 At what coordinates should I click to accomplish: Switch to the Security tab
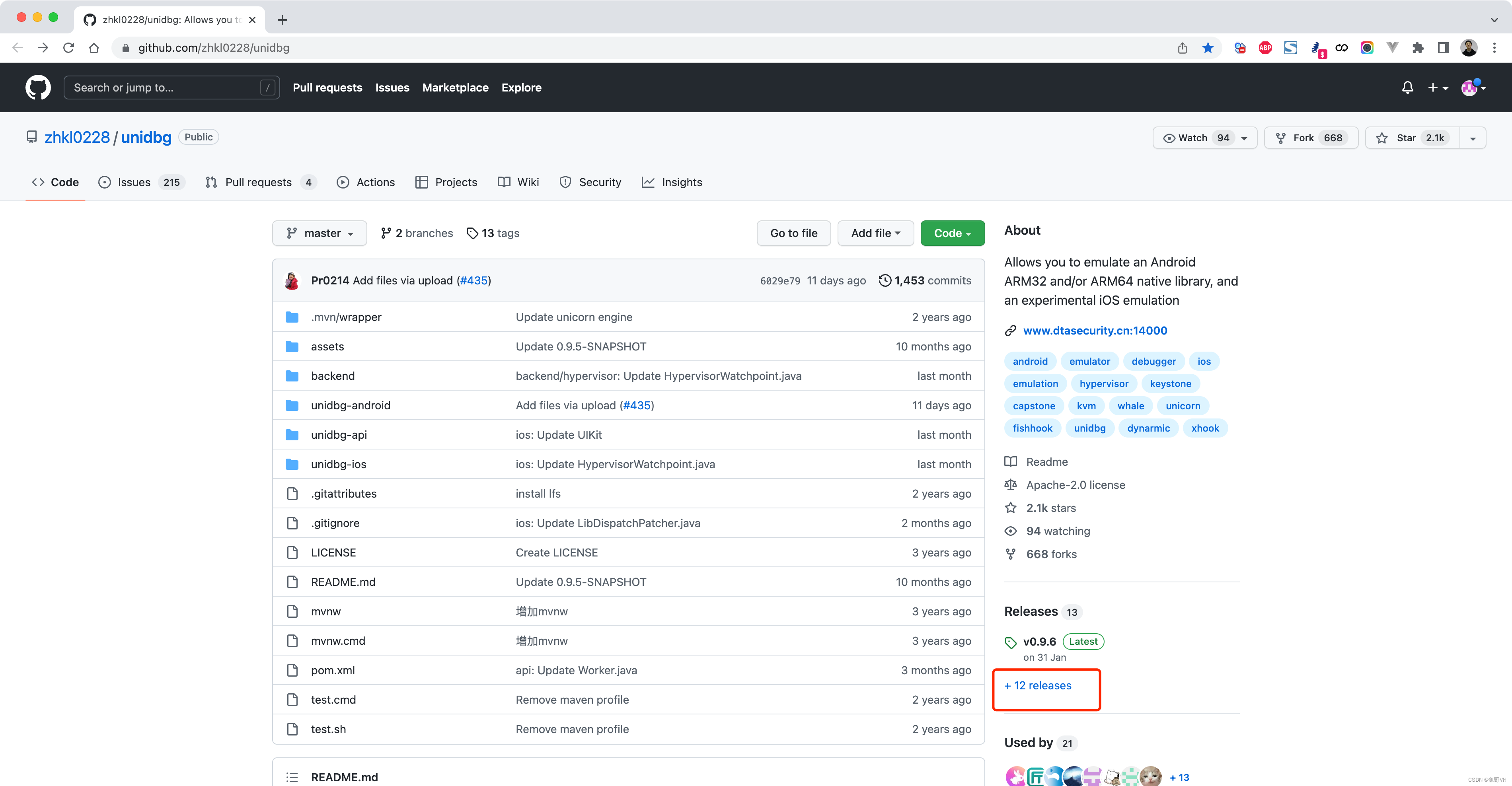[590, 182]
